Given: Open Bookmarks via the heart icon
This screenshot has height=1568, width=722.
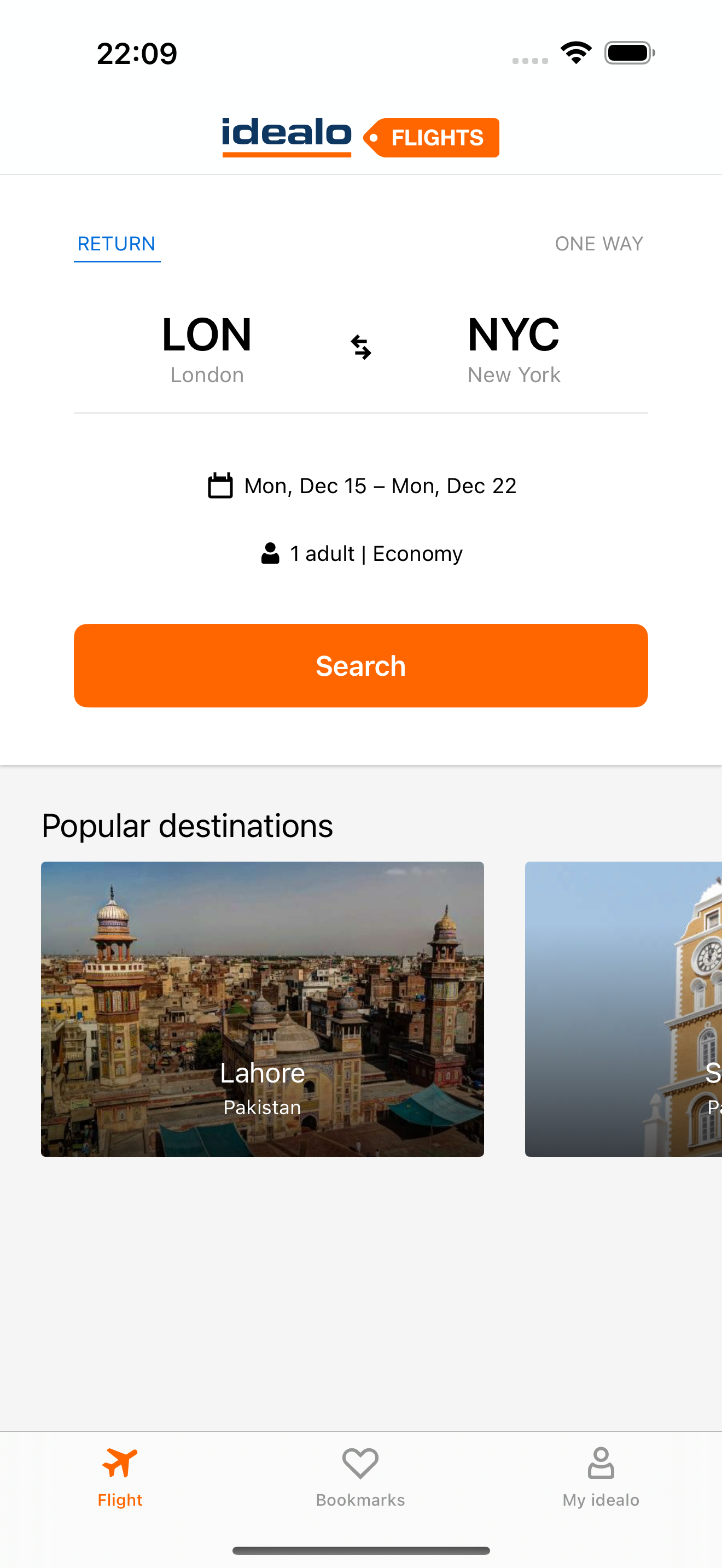Looking at the screenshot, I should (360, 1461).
